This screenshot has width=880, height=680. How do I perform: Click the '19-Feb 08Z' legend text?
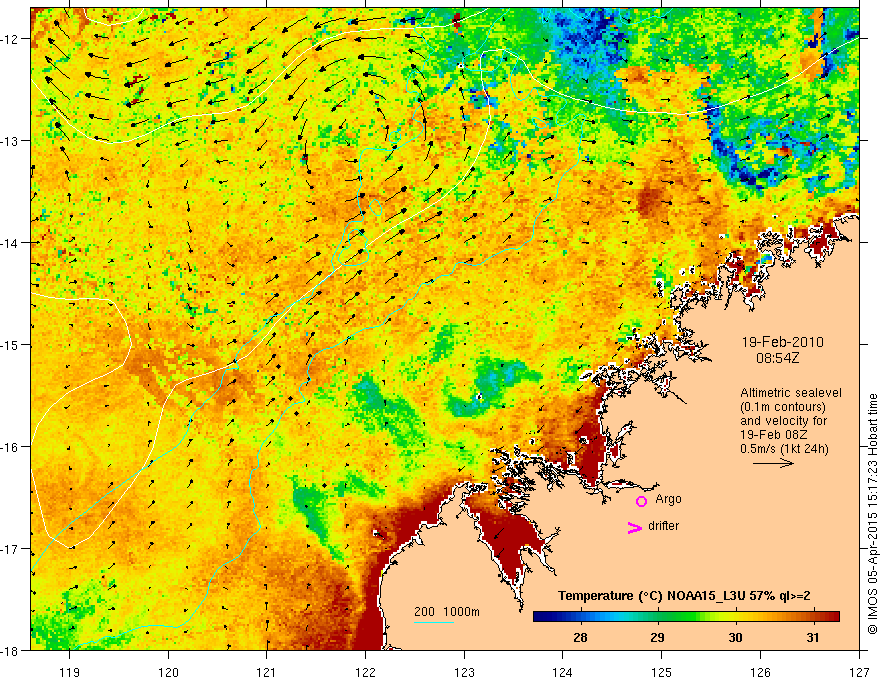(x=773, y=435)
